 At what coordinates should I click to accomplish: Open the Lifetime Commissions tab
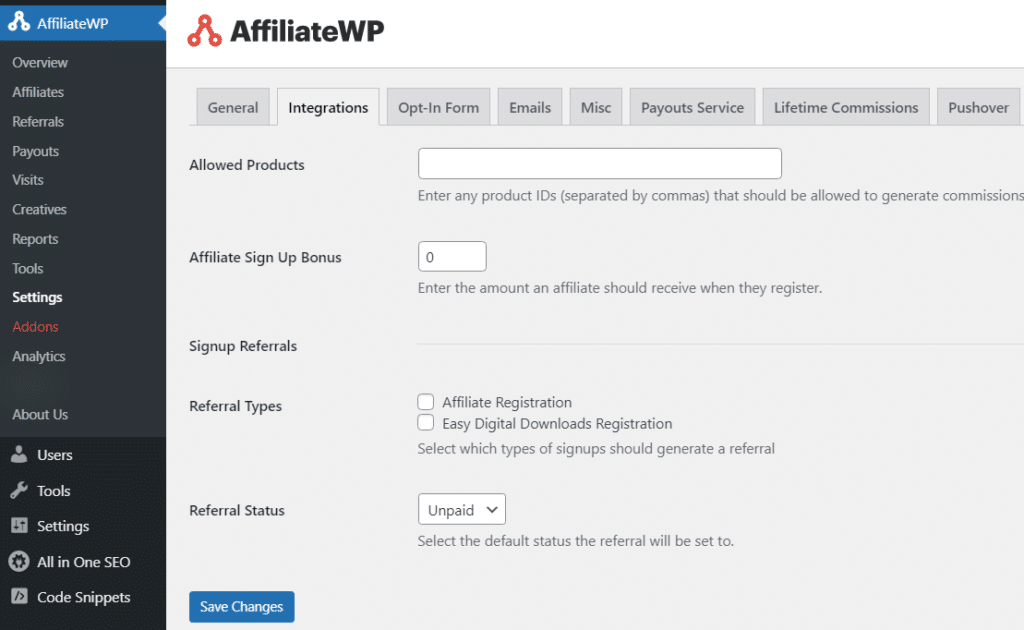[x=846, y=107]
